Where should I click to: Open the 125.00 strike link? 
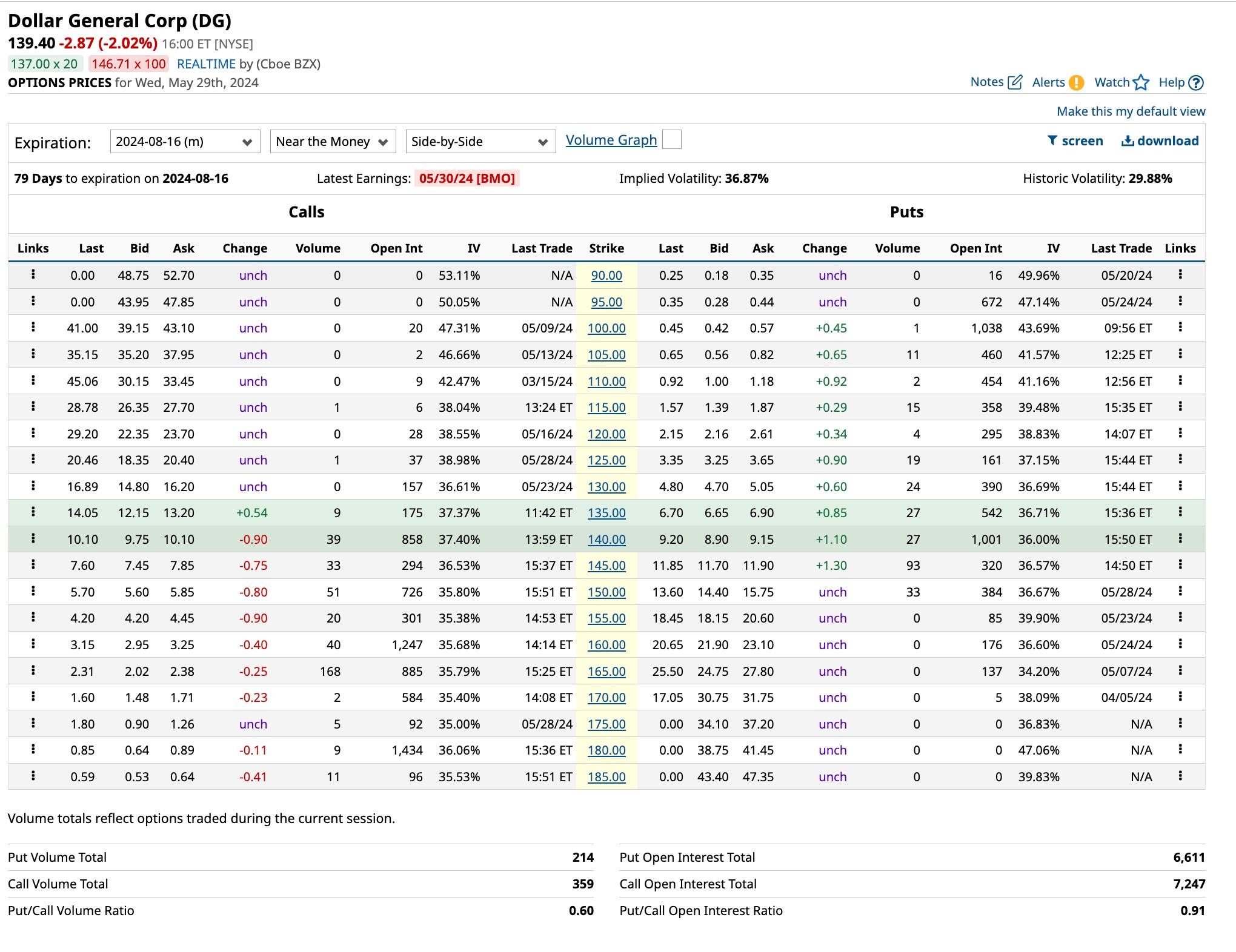coord(606,460)
